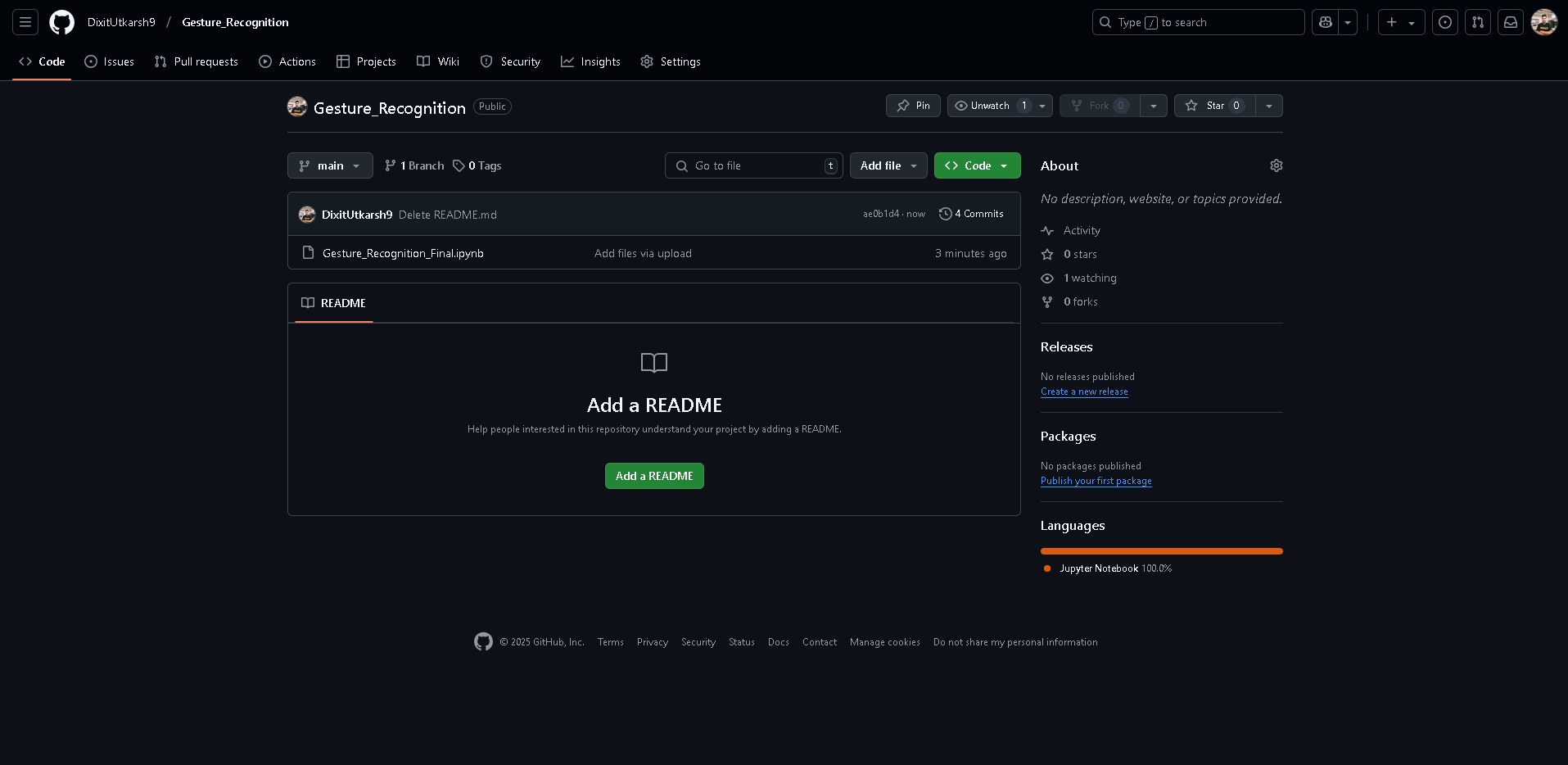Expand the main branch selector
This screenshot has height=765, width=1568.
pos(330,165)
